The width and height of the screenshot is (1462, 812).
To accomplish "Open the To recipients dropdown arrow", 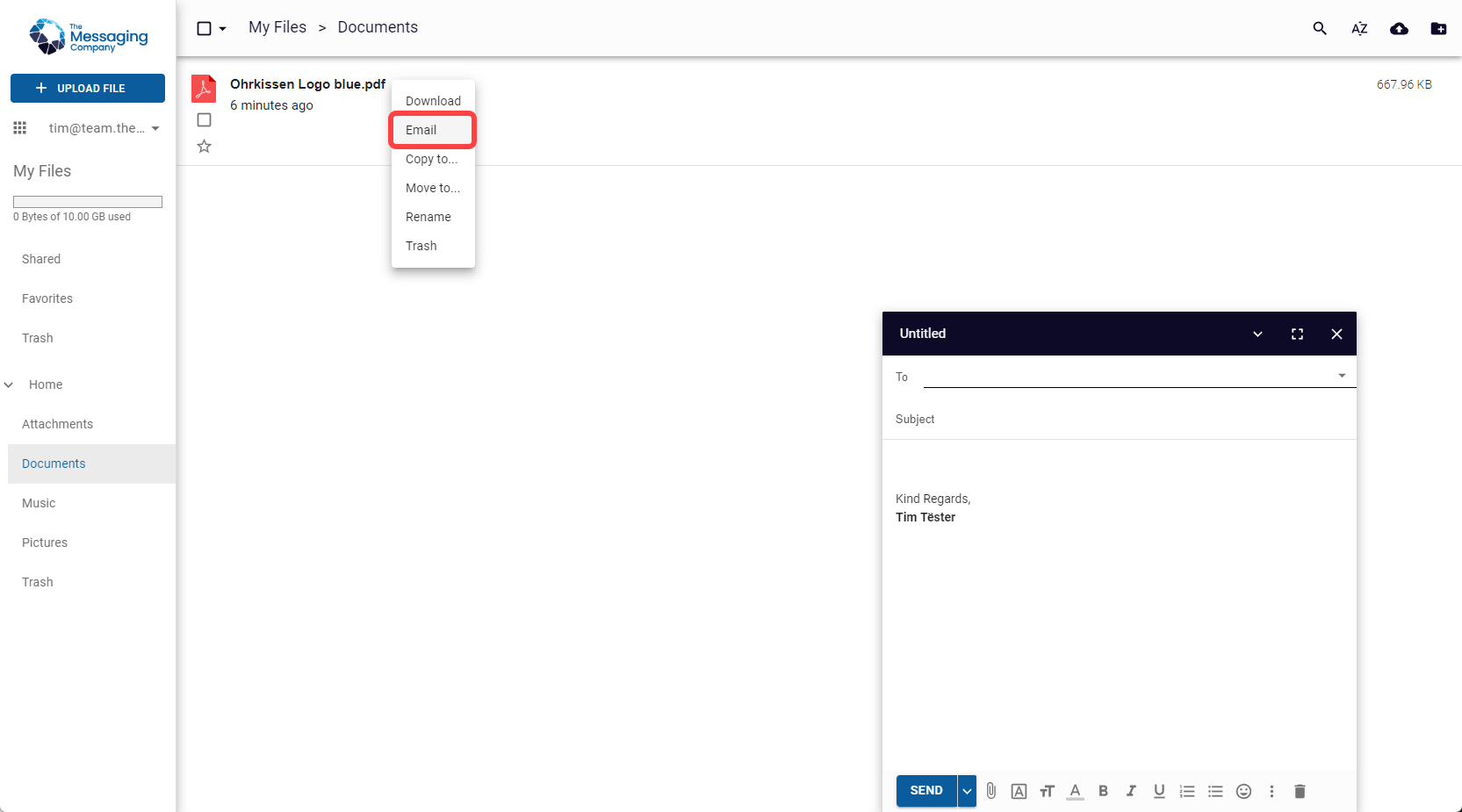I will coord(1341,375).
